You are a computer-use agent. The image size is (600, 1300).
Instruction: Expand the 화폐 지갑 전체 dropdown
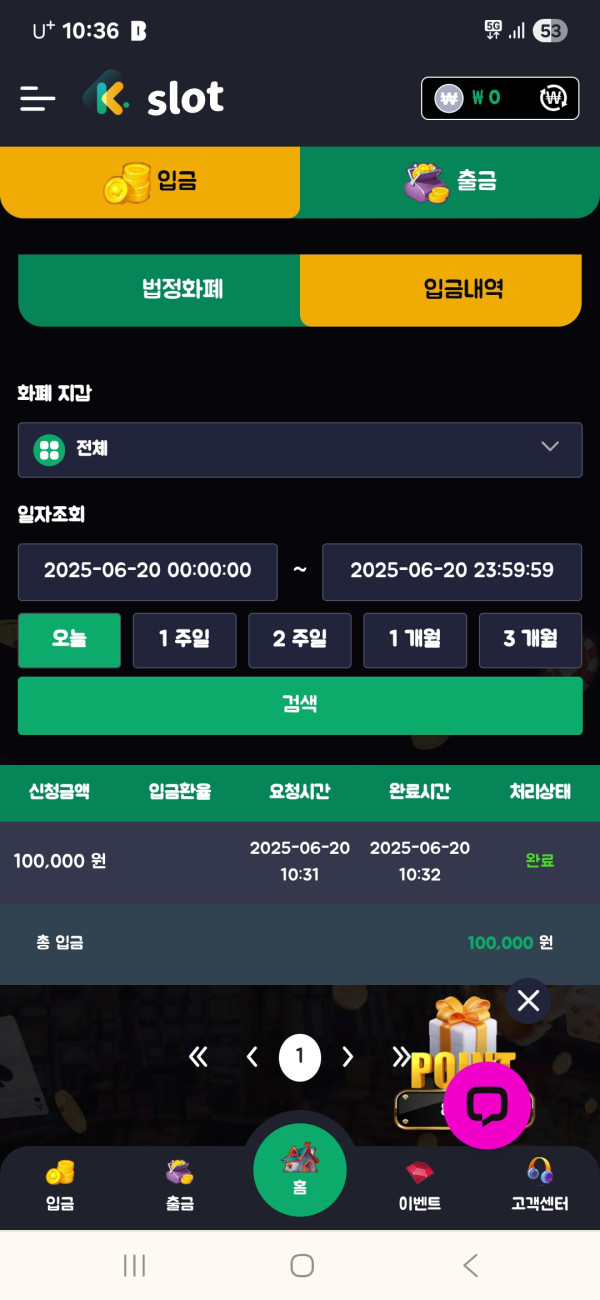tap(300, 449)
